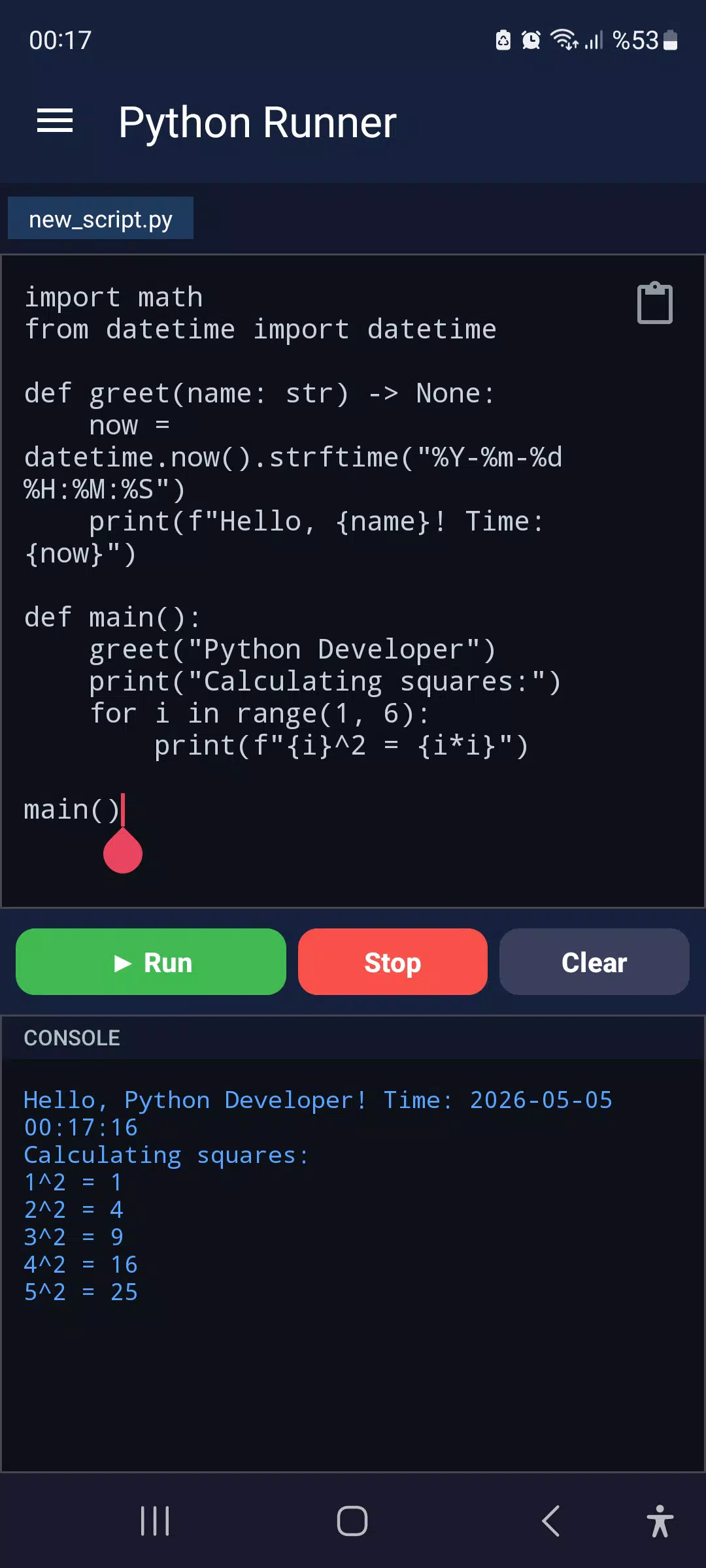Tap the '5^2 = 25' console line
This screenshot has height=1568, width=706.
(81, 1292)
